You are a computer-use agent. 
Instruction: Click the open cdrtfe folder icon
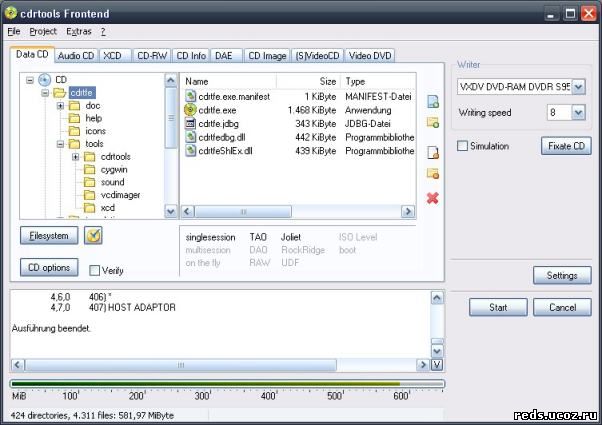coord(60,93)
